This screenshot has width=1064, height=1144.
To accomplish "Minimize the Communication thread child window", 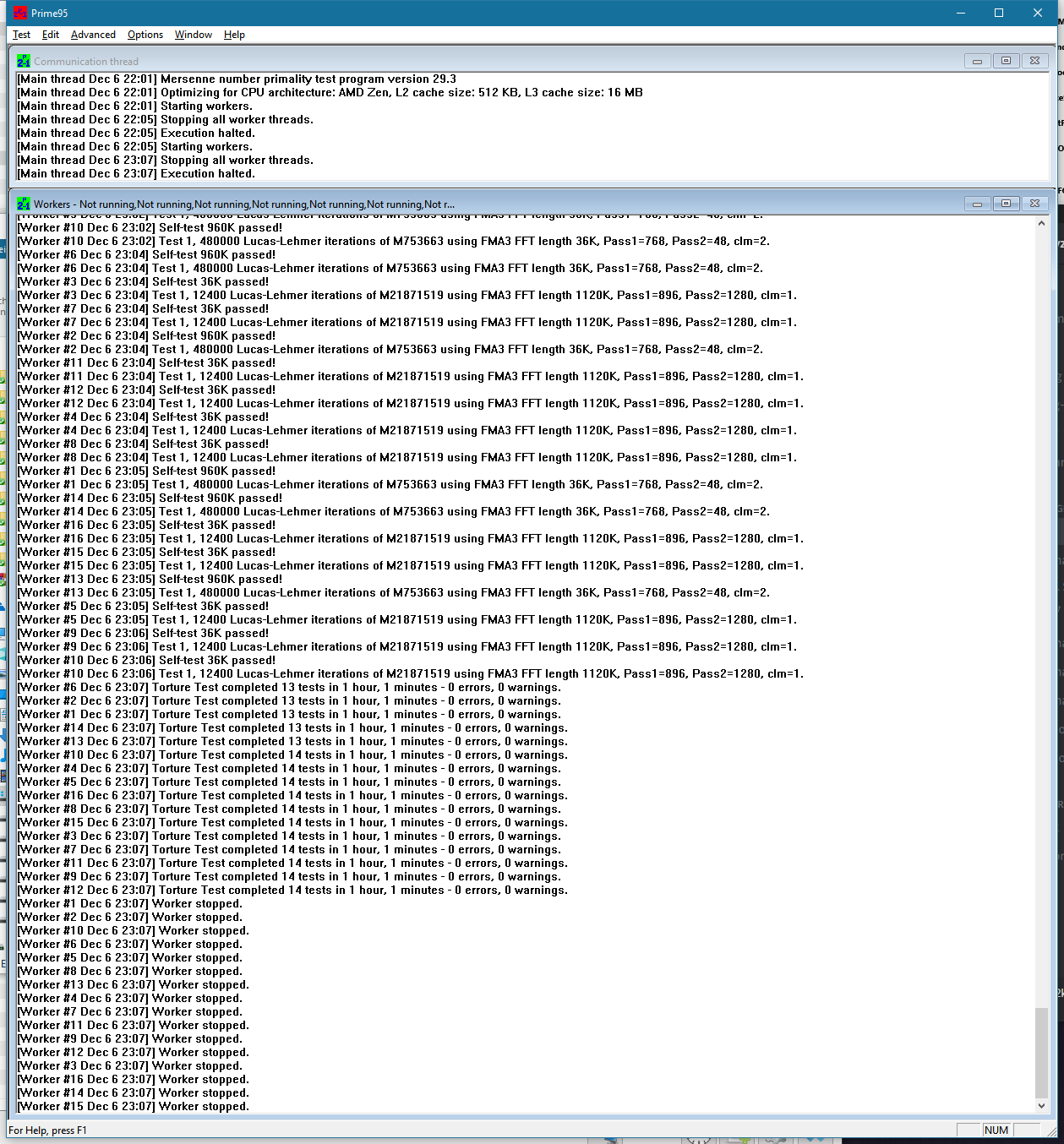I will click(977, 61).
